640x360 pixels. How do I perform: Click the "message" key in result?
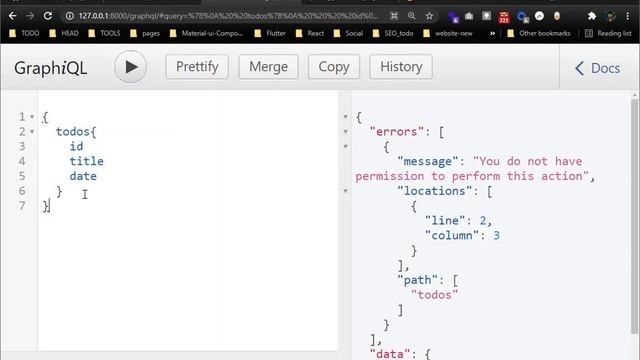[x=428, y=161]
